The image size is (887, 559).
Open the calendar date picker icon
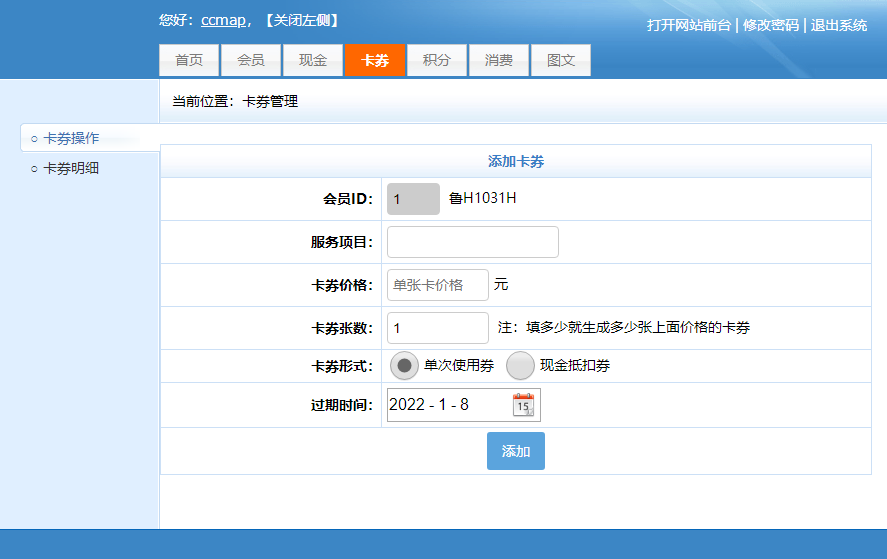(523, 405)
